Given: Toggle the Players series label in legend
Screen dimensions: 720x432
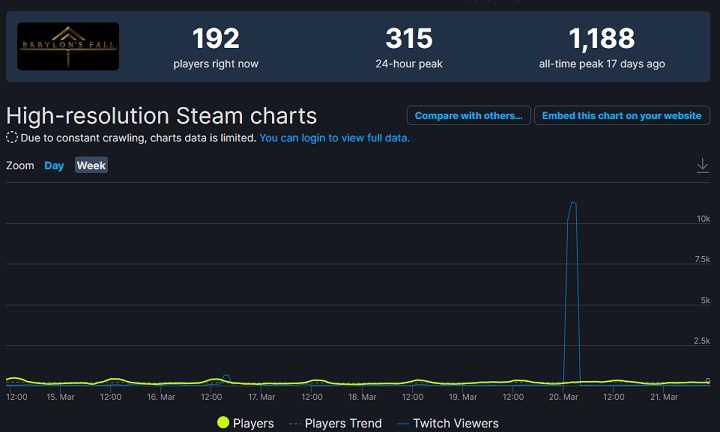Looking at the screenshot, I should (x=253, y=423).
